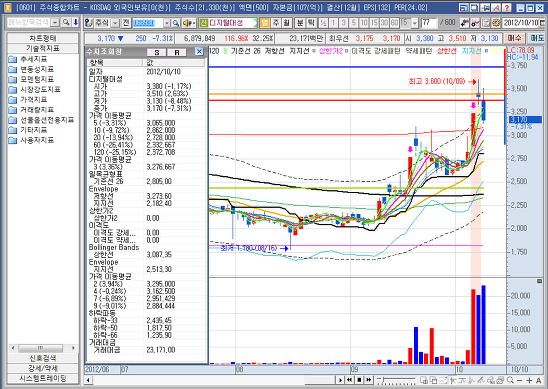Screen dimensions: 548x389
Task: Click the 전 button beside the stock code
Action: [126, 23]
